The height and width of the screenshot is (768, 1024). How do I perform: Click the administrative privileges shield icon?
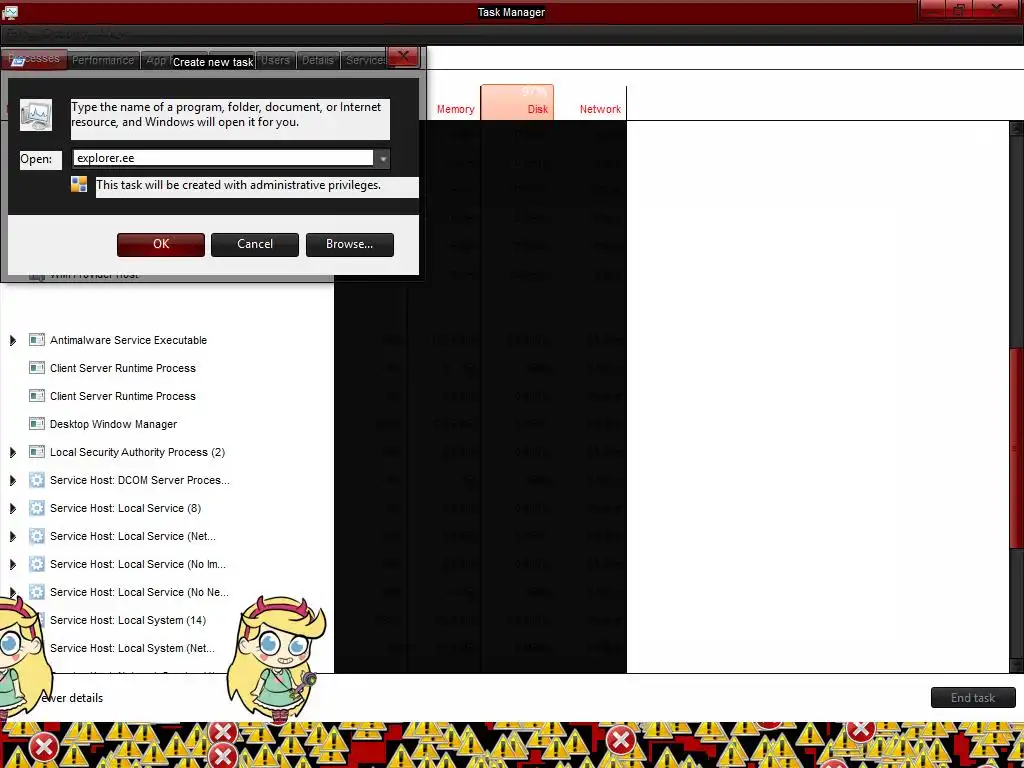[x=79, y=185]
